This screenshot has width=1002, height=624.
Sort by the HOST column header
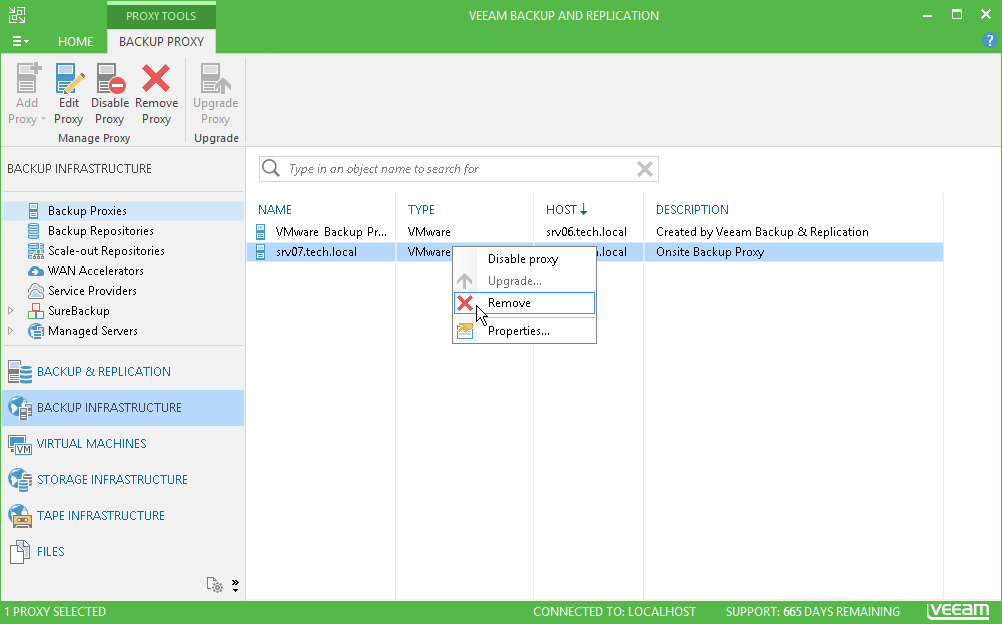pos(566,210)
